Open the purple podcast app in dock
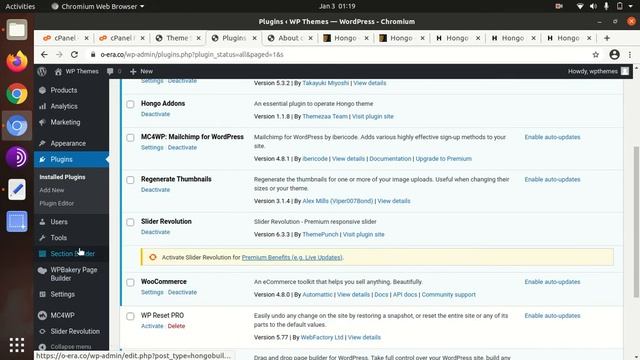This screenshot has height=360, width=640. click(x=17, y=158)
